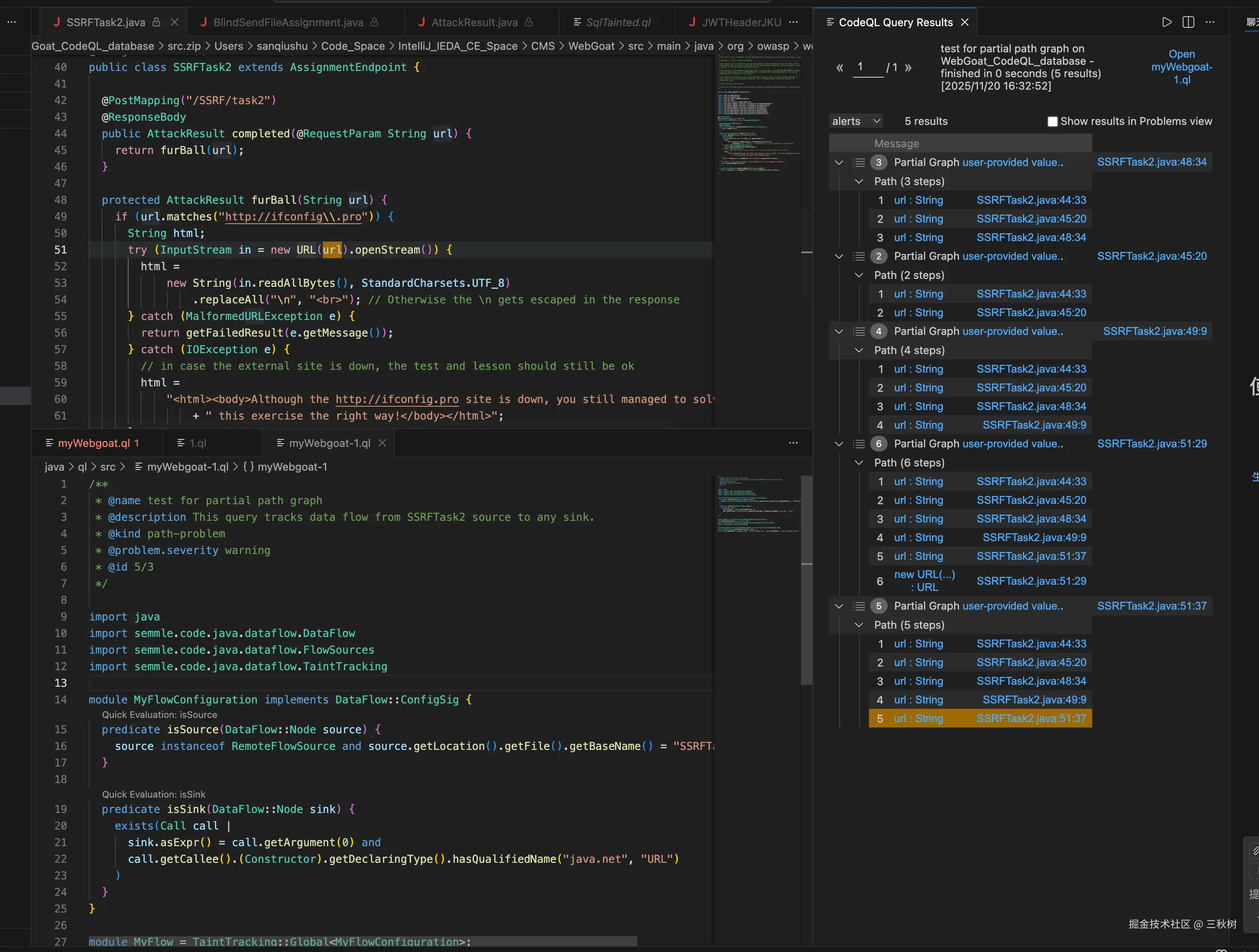Click the split editor layout icon
Image resolution: width=1259 pixels, height=952 pixels.
point(1188,22)
